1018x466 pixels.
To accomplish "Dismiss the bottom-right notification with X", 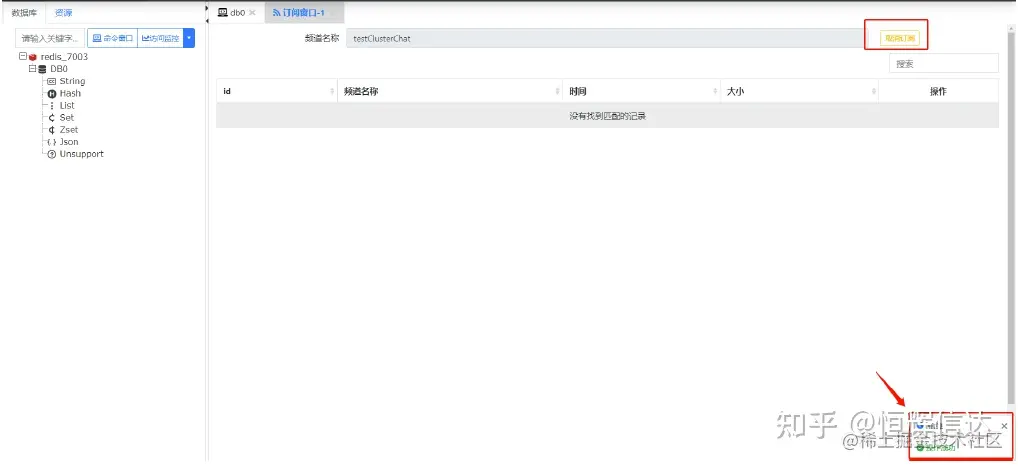I will pos(1004,426).
